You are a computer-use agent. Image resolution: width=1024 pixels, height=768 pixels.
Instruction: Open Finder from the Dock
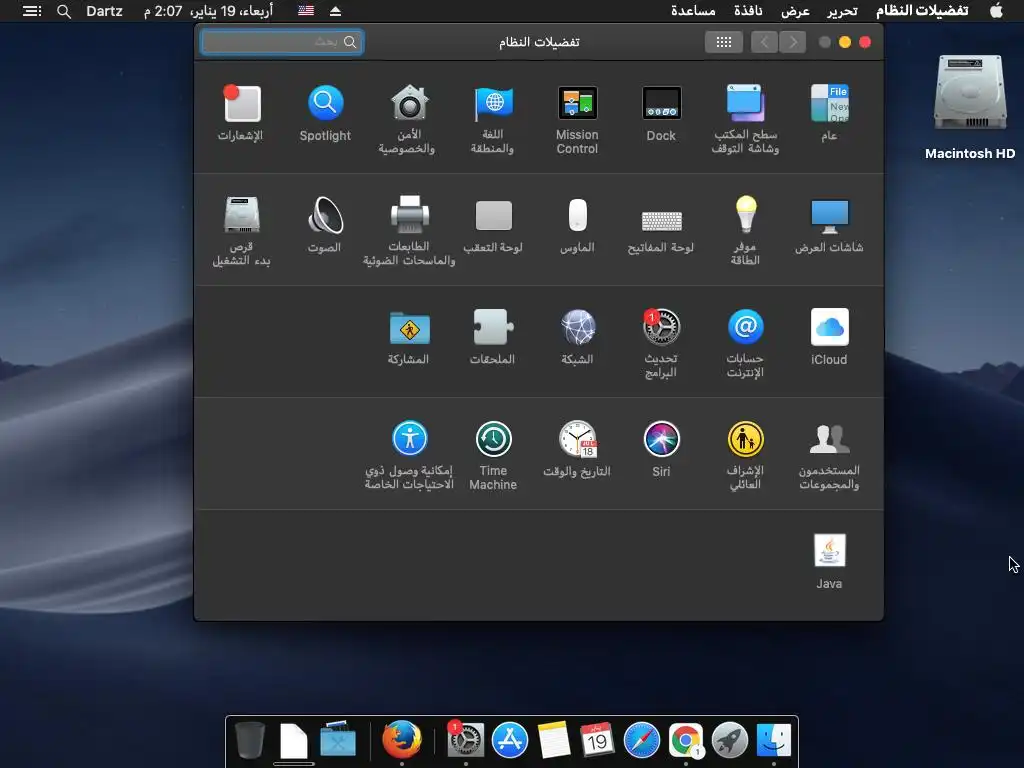coord(774,740)
